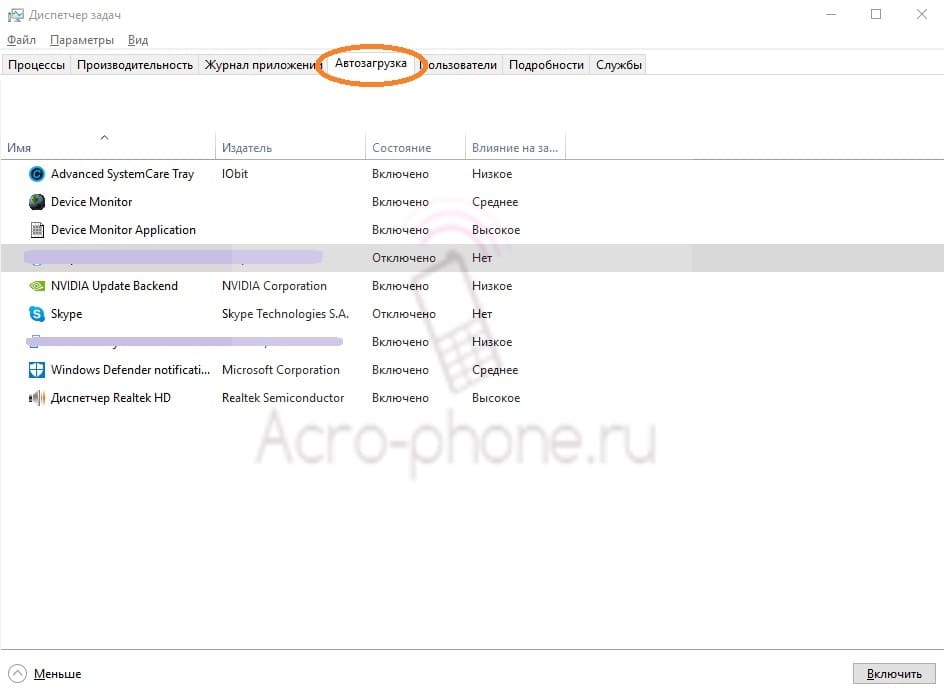This screenshot has width=944, height=696.
Task: Select the Device Monitor Application entry name
Action: (123, 230)
